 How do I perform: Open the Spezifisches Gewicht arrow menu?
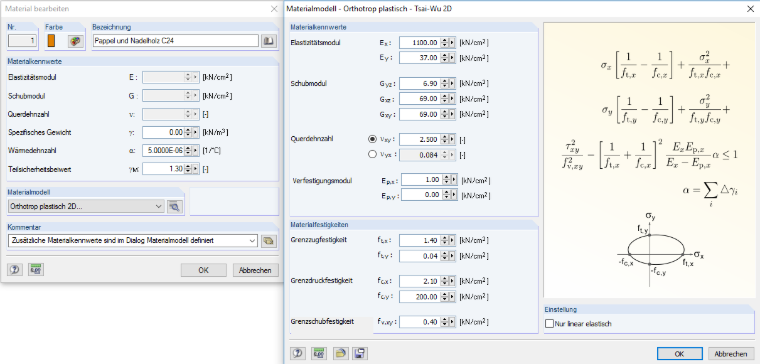(x=195, y=132)
